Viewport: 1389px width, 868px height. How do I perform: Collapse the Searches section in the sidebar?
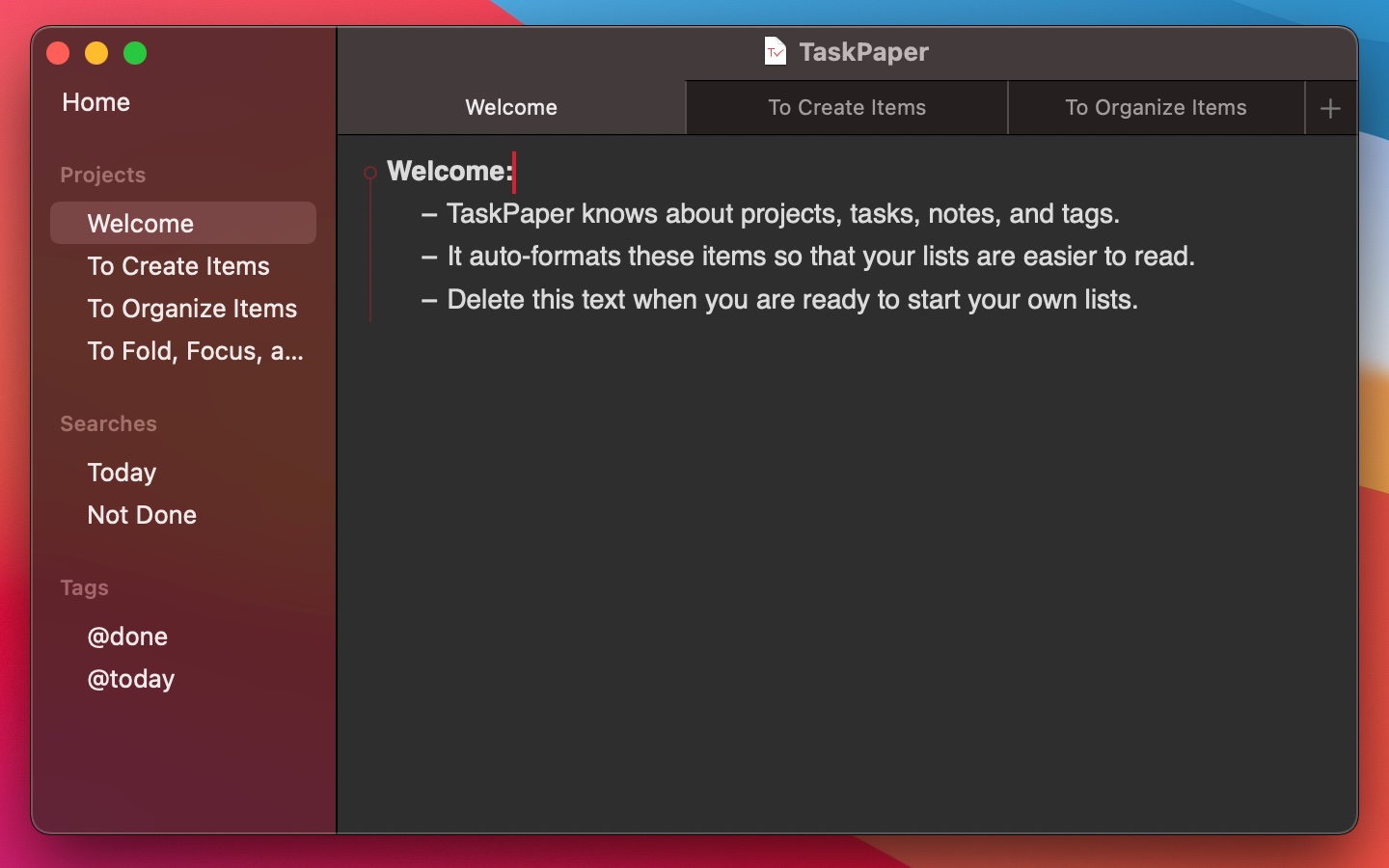point(107,423)
